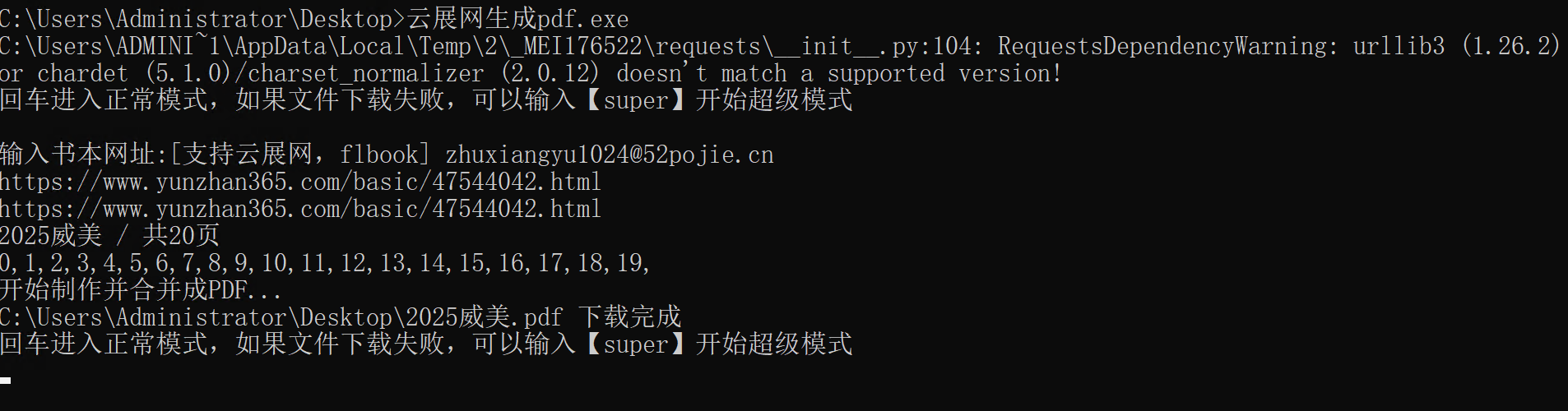Viewport: 1568px width, 411px height.
Task: Click the first 【super】 keyword
Action: coord(636,100)
